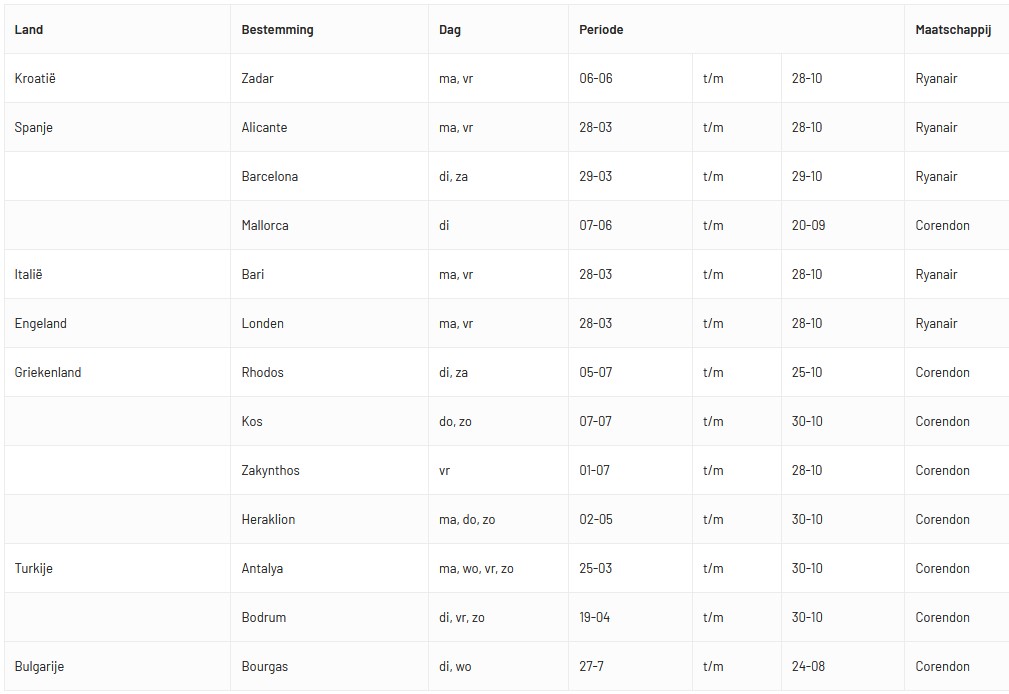The height and width of the screenshot is (694, 1009).
Task: Click the Londen destination cell
Action: pyautogui.click(x=329, y=323)
